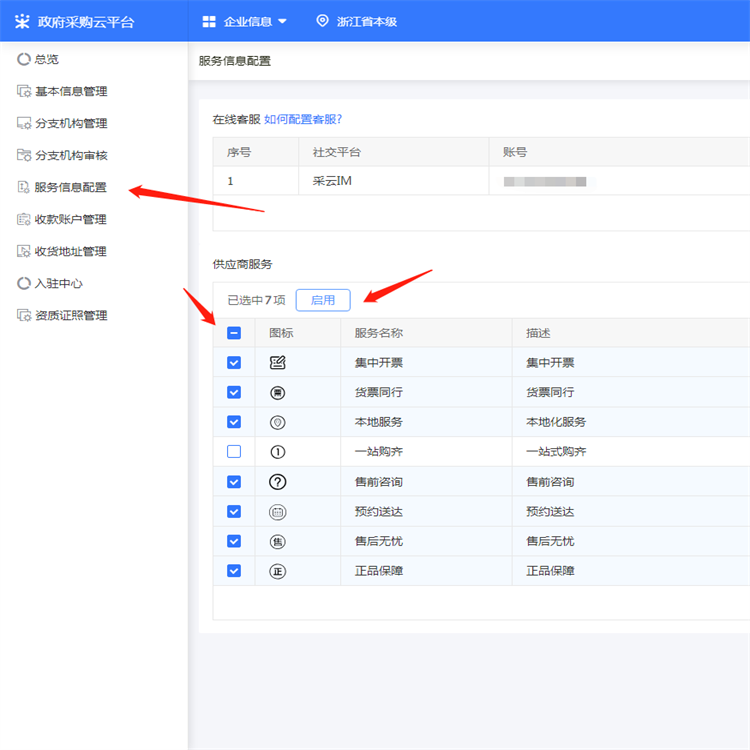Click the 售前咨询 question mark icon
Image resolution: width=750 pixels, height=750 pixels.
point(278,481)
